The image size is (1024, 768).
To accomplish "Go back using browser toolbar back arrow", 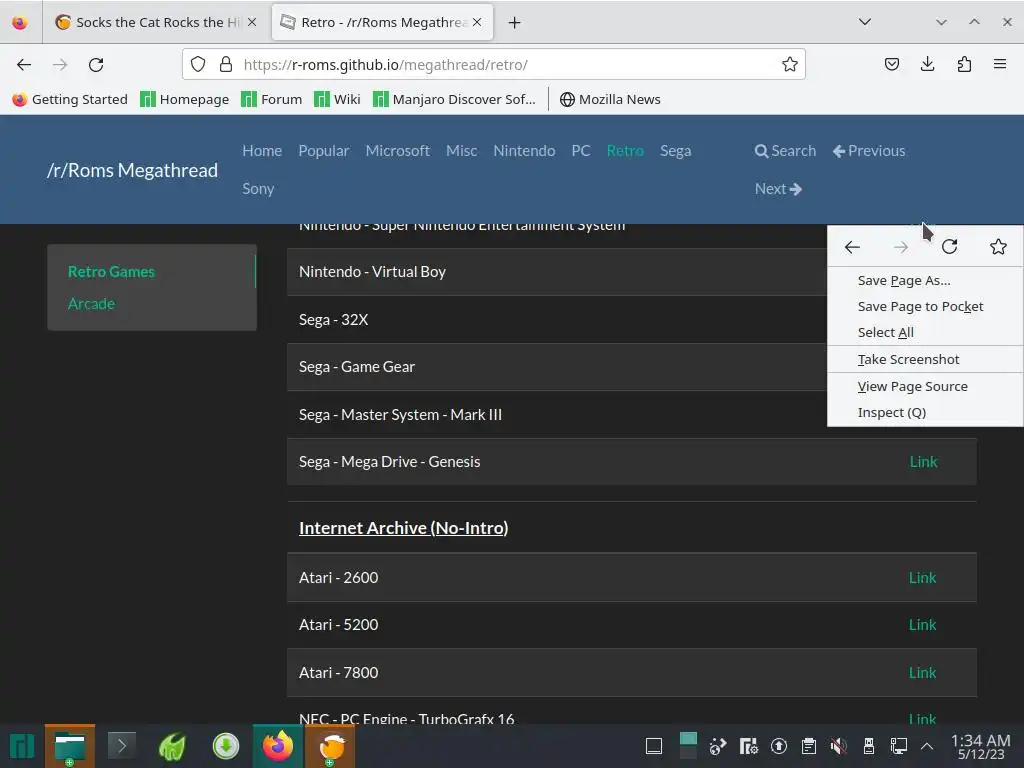I will [24, 65].
